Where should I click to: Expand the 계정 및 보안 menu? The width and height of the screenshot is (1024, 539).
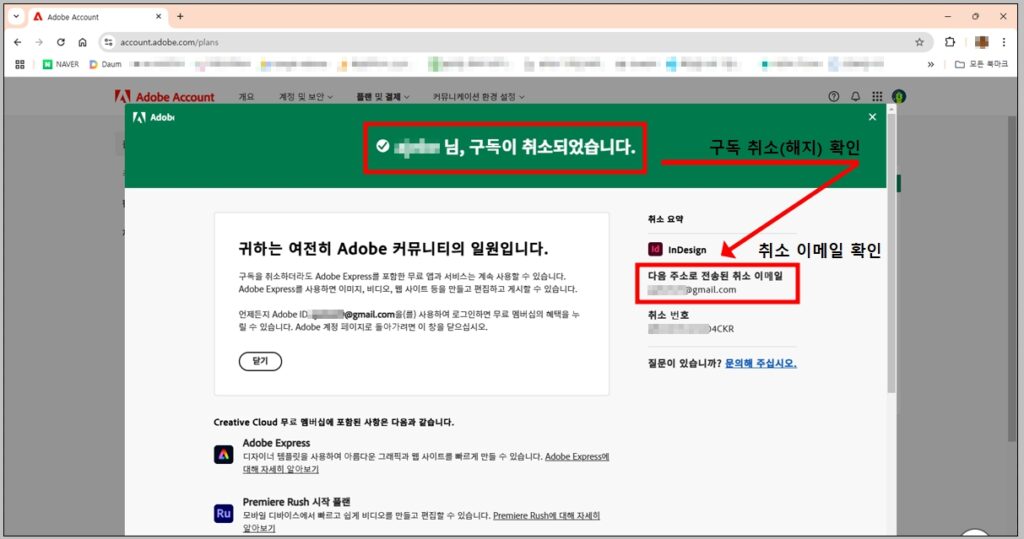click(x=306, y=97)
